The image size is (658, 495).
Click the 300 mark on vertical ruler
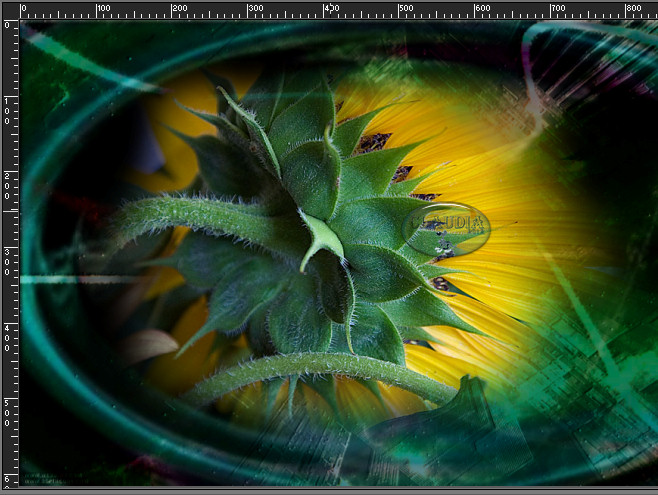[7, 262]
